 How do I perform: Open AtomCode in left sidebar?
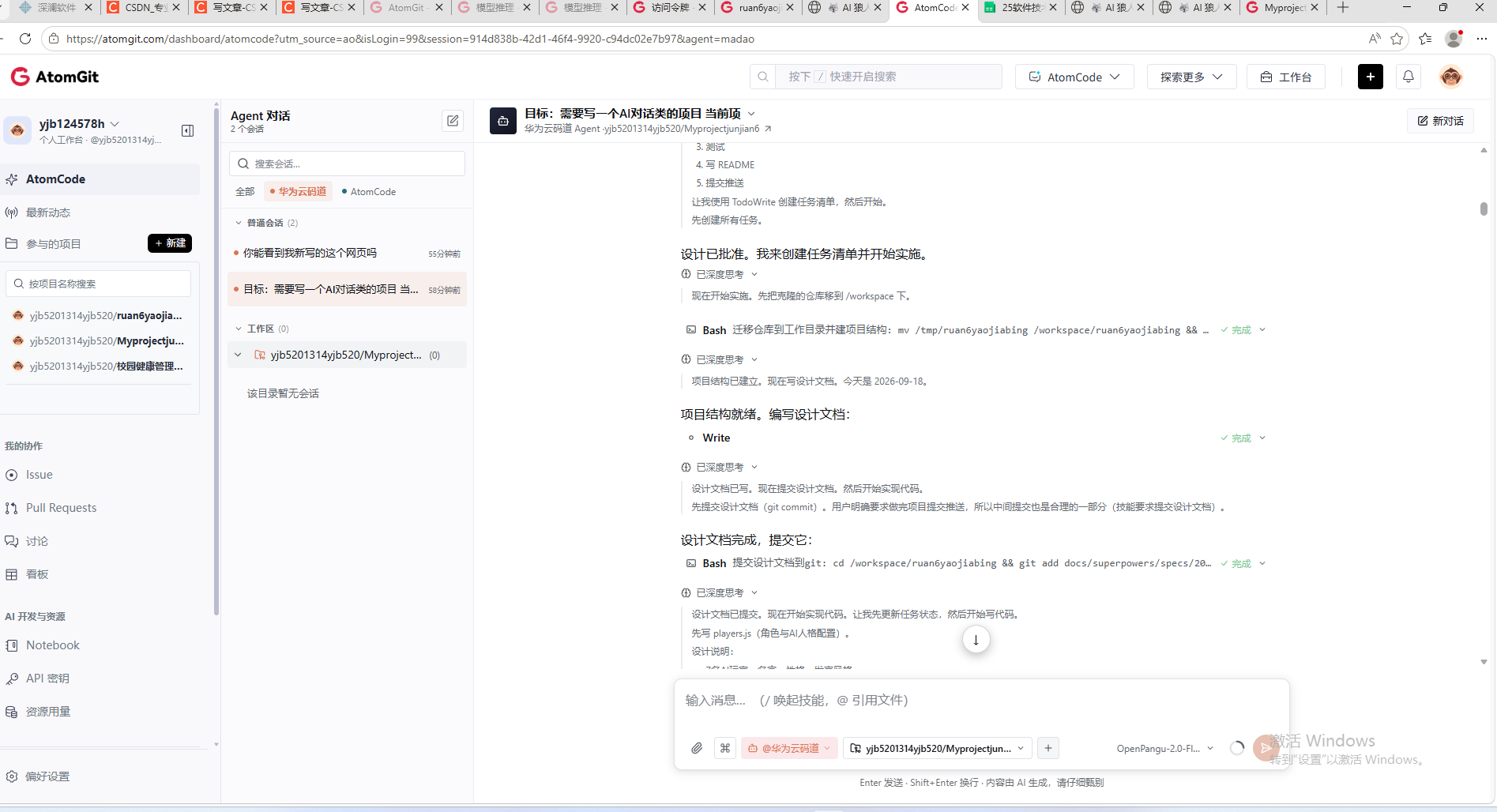pyautogui.click(x=100, y=179)
